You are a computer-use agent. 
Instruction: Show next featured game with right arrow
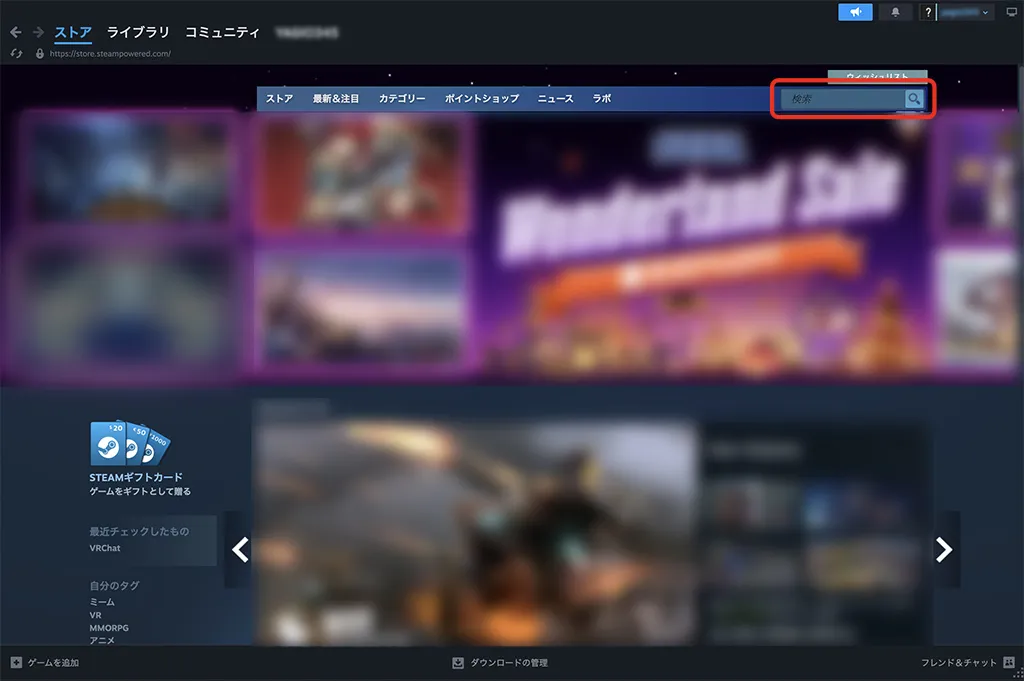[944, 550]
